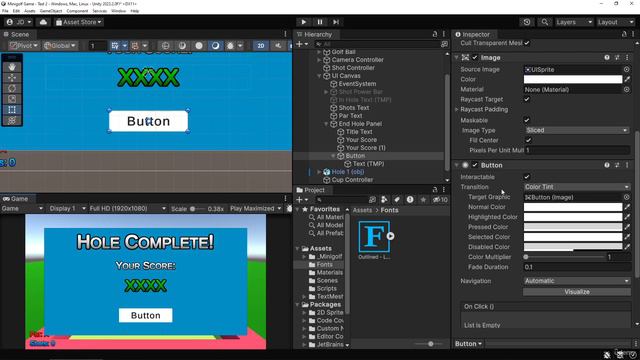Toggle the Raycast Target checkbox
Image resolution: width=640 pixels, height=360 pixels.
(x=527, y=99)
